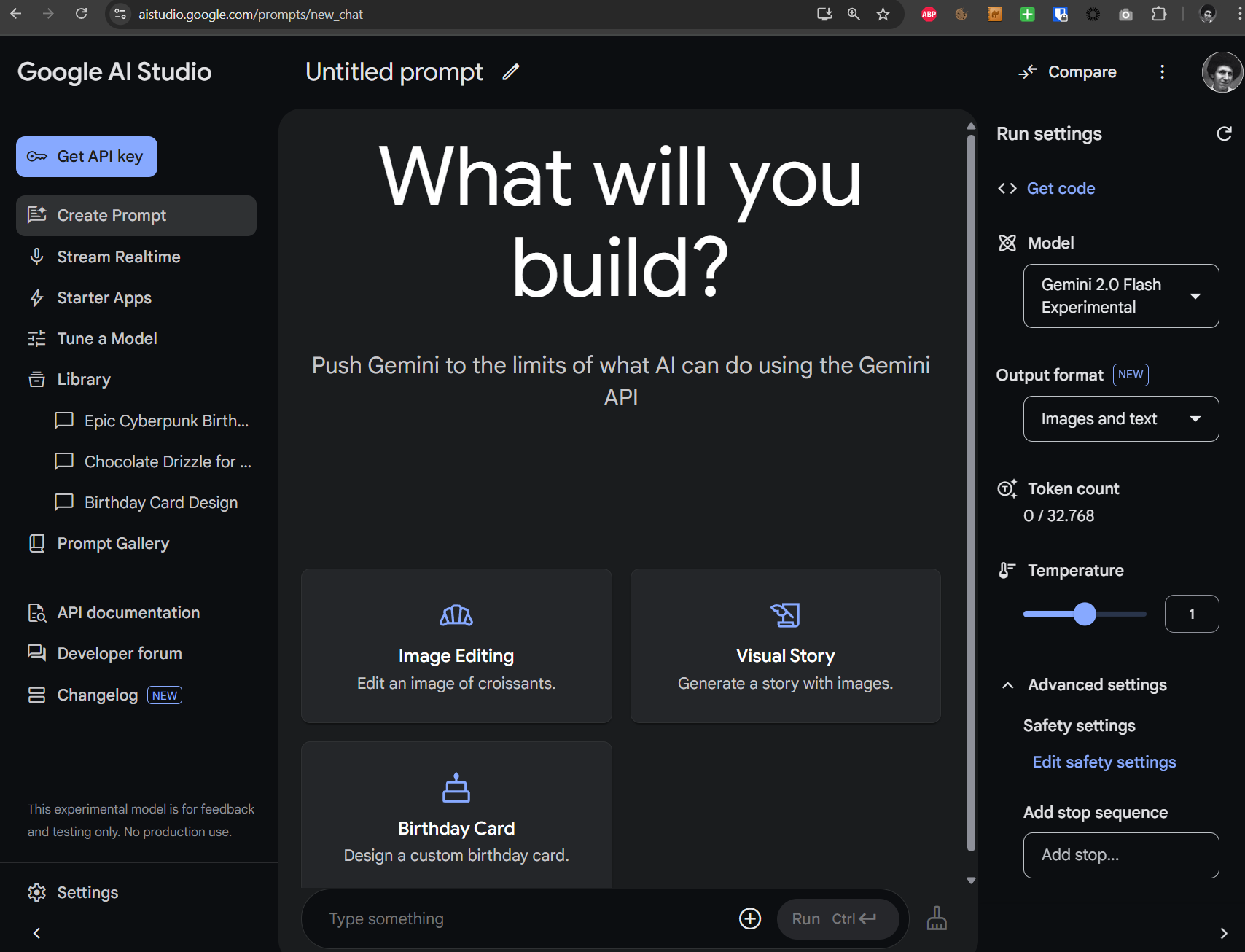Click the Image Editing croissant icon

[456, 616]
